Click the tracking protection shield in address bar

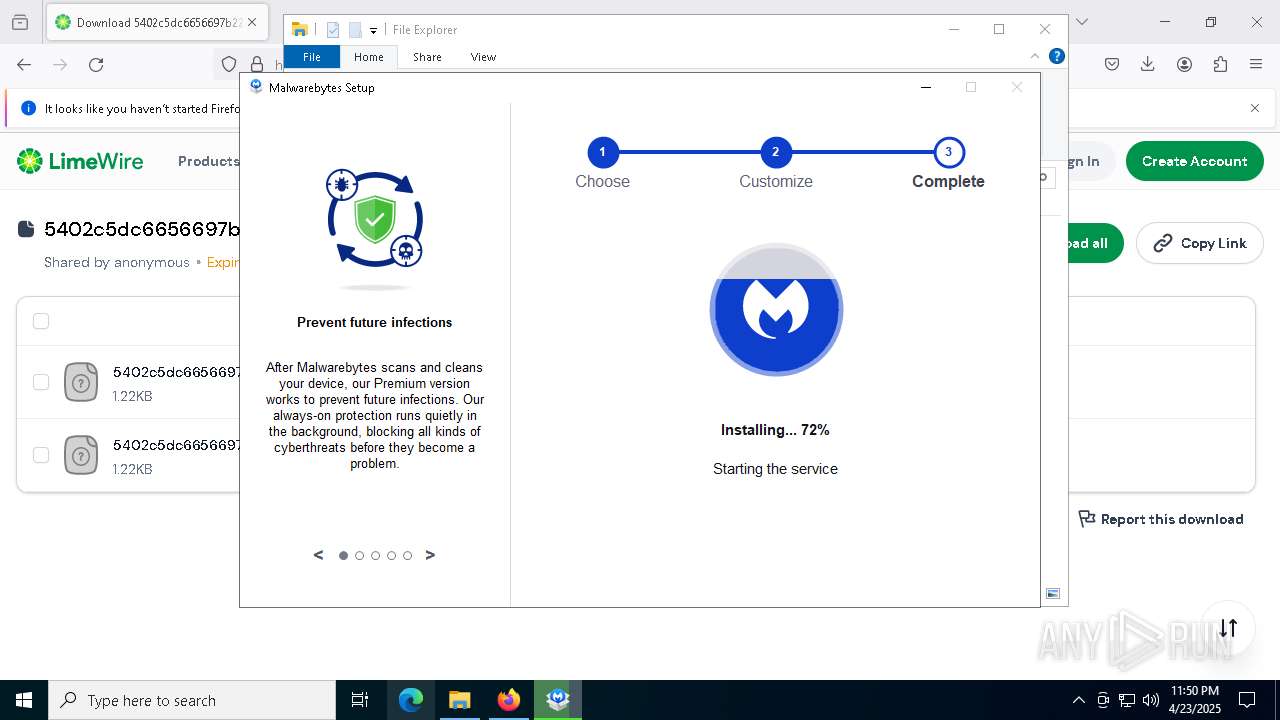point(229,64)
